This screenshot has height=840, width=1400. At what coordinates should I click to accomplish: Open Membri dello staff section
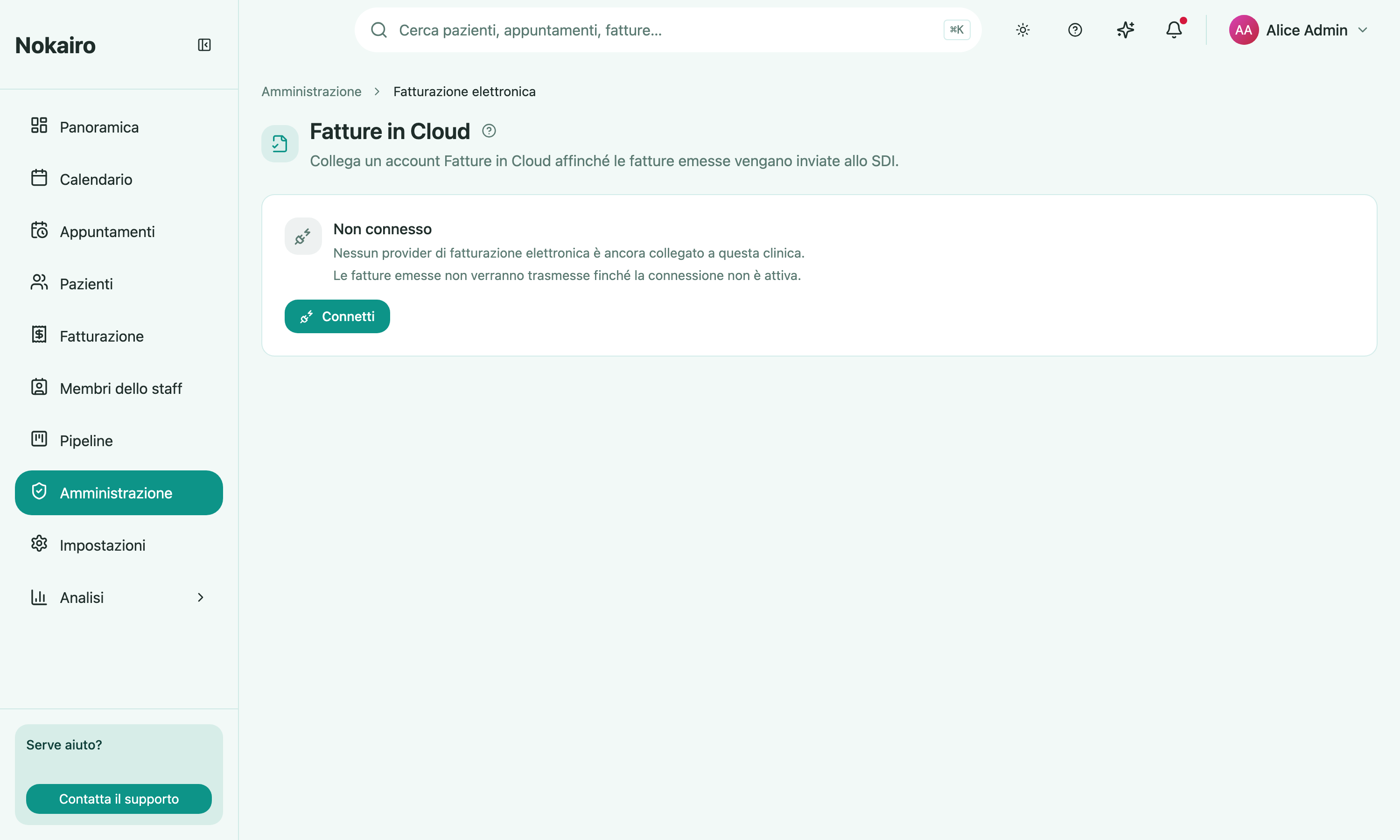(119, 388)
